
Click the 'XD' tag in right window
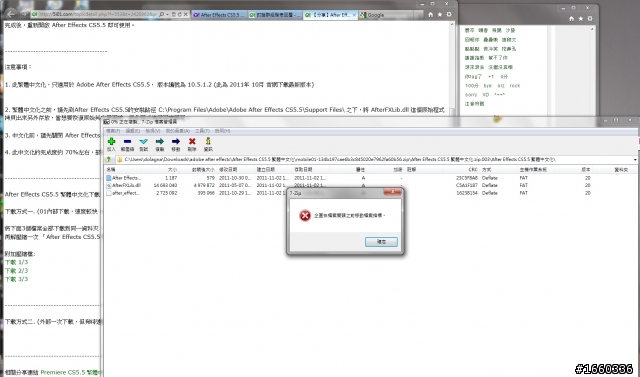486,95
